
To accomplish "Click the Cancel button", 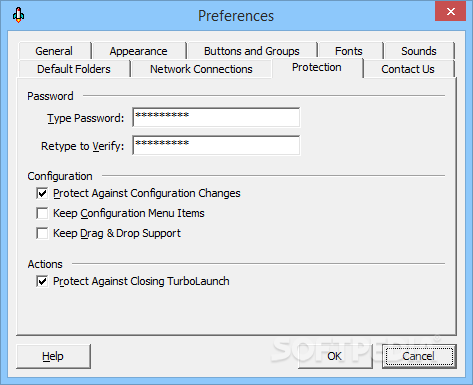I will click(419, 356).
